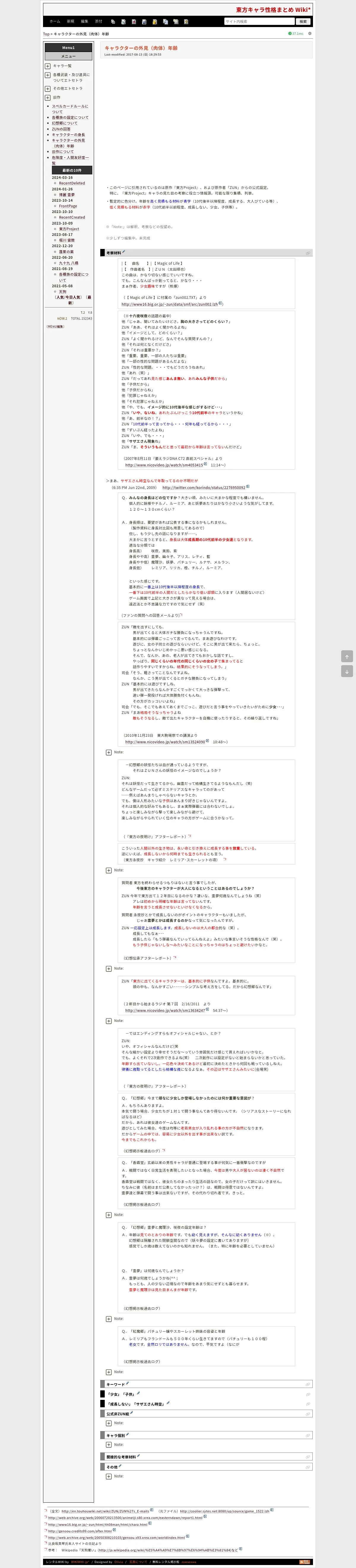
Task: Open the gensou.credits99.com footnote link
Action: 80,1531
